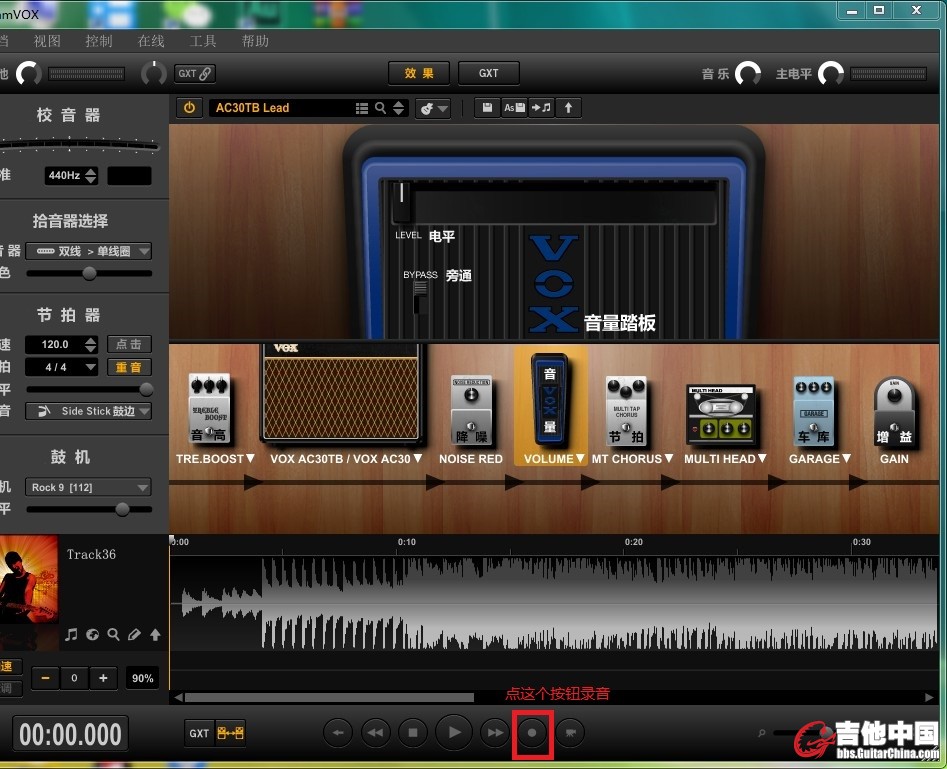Select the MT CHORUS pedal

click(x=626, y=411)
